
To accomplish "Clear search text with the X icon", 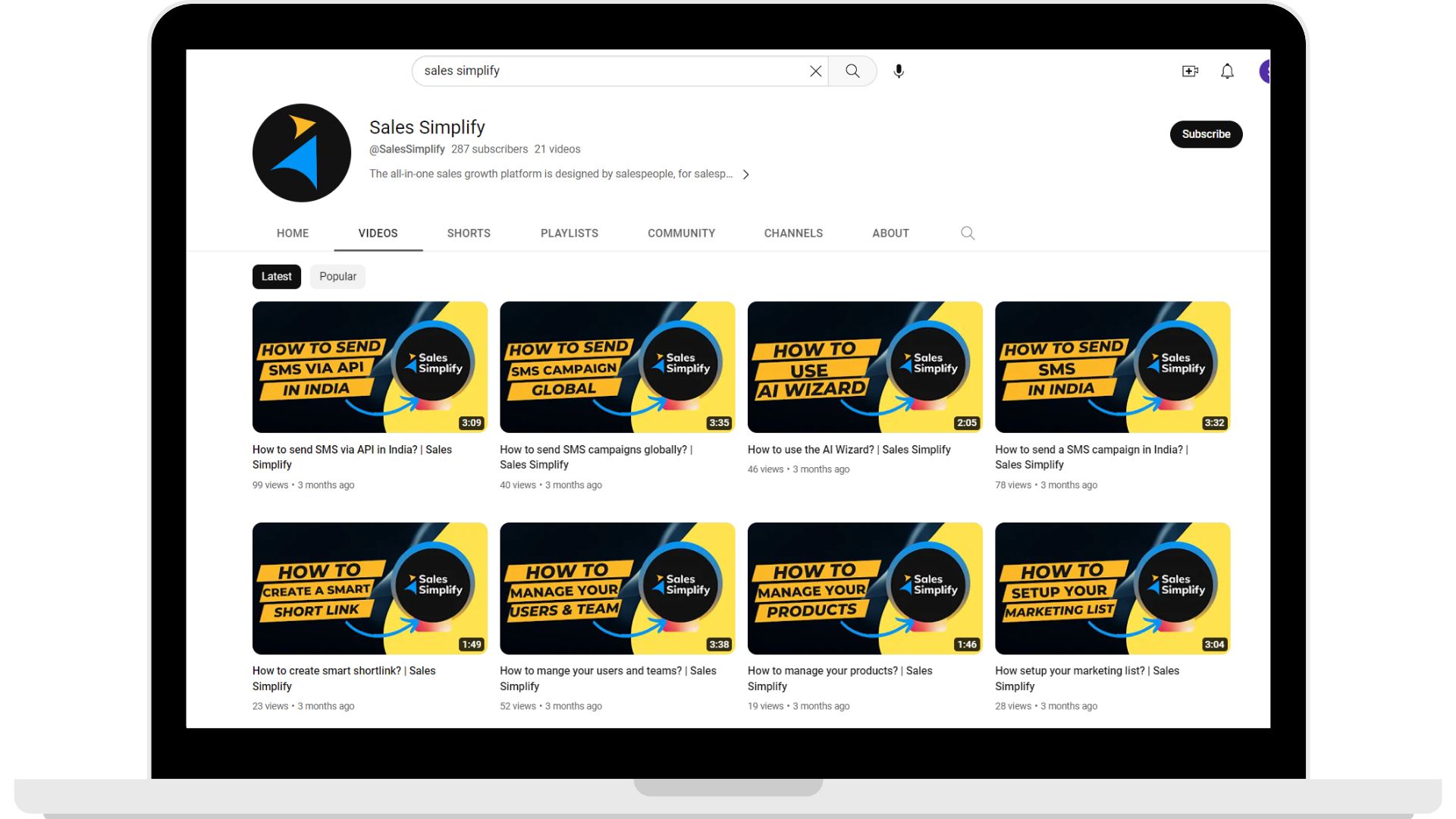I will (x=815, y=71).
